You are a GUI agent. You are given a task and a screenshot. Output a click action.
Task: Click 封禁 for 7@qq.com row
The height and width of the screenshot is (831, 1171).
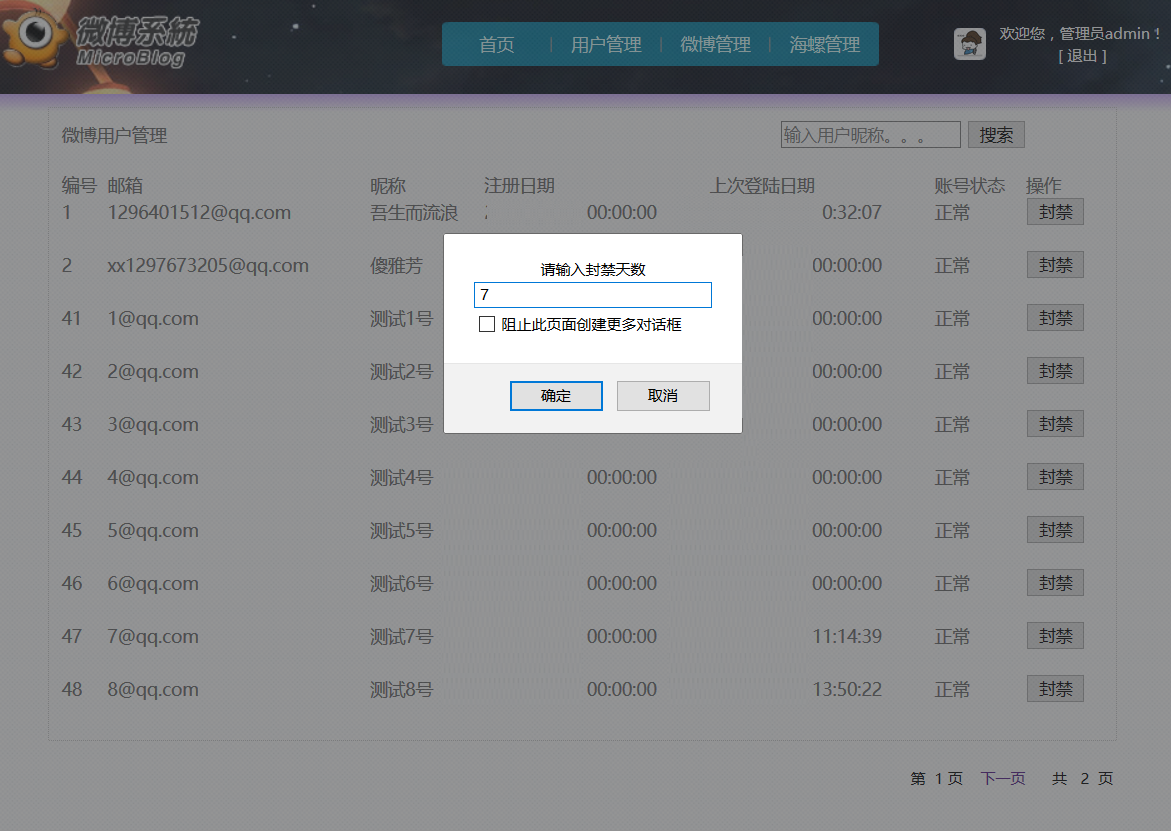(1055, 636)
